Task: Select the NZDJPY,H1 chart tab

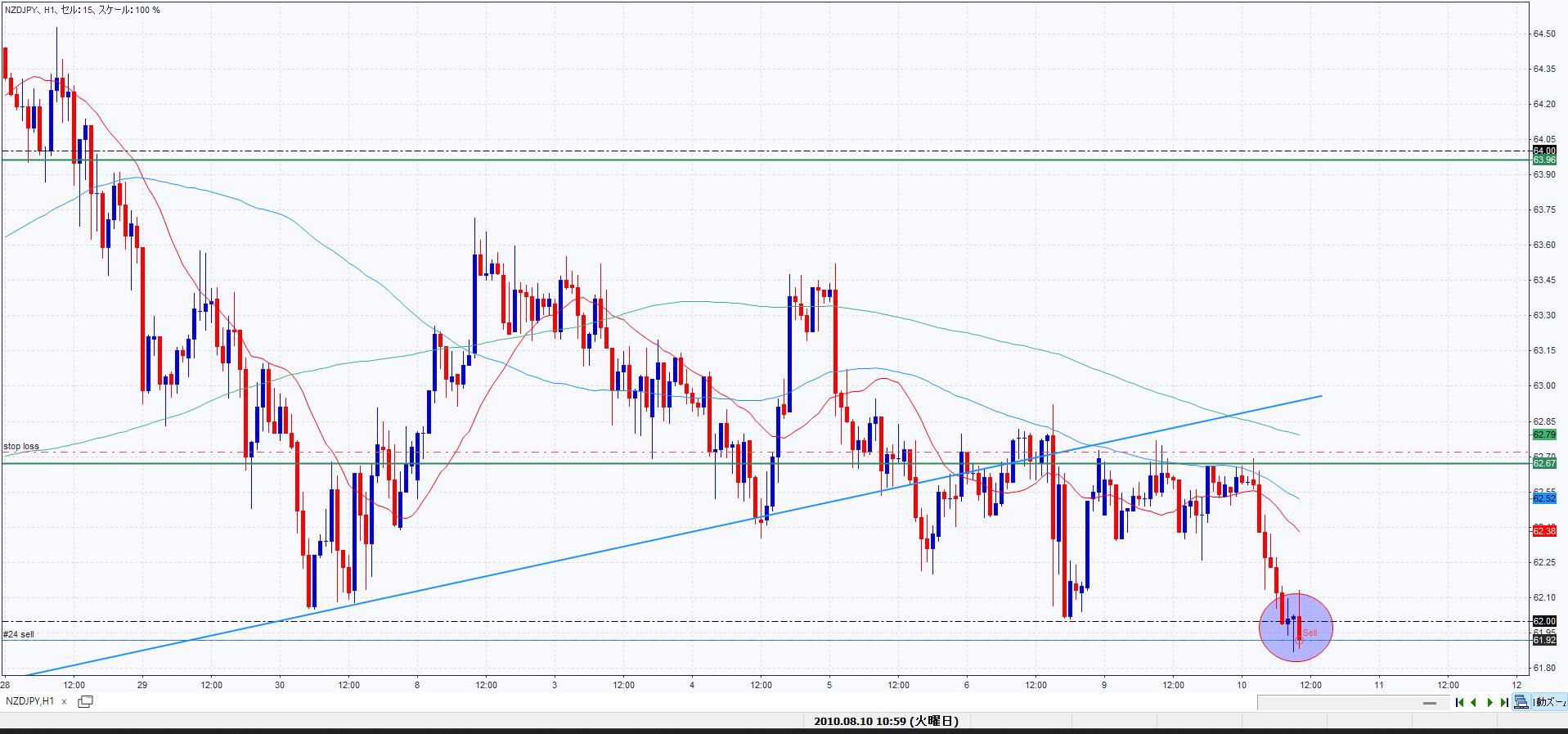Action: click(x=30, y=701)
